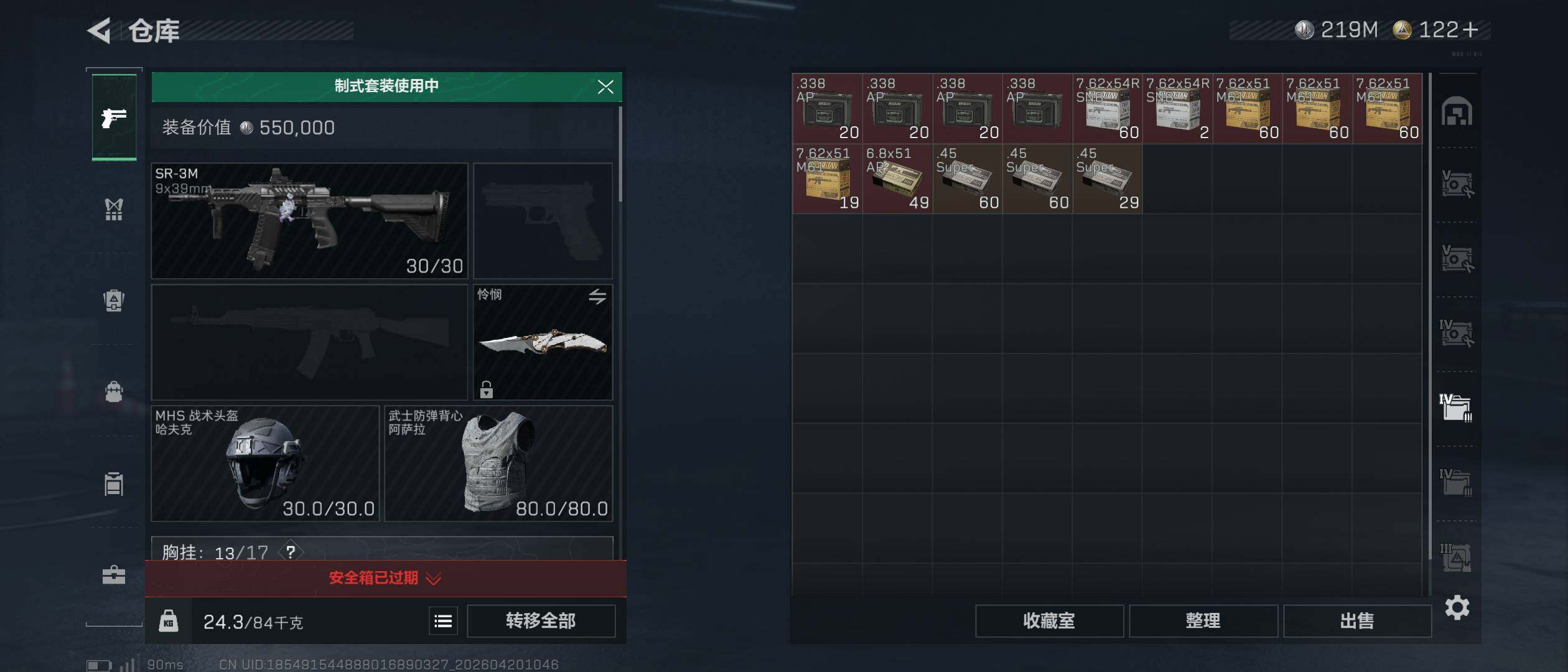Dismiss the 制式套装使用中 banner
The width and height of the screenshot is (1568, 672).
pos(605,86)
